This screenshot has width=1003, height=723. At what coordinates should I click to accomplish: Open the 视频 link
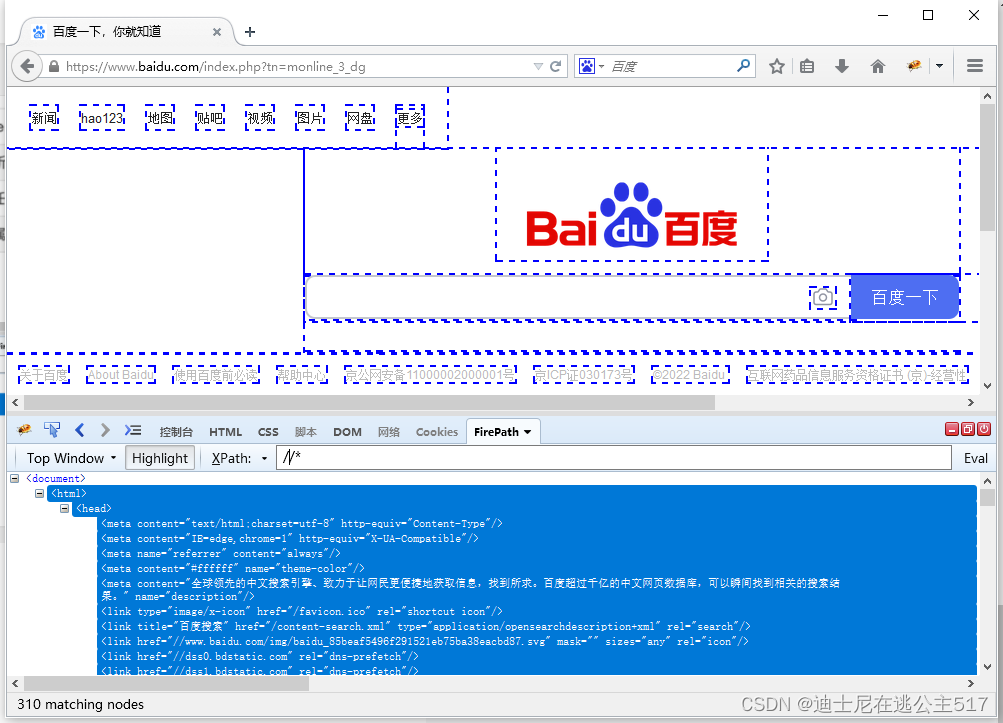click(x=260, y=118)
